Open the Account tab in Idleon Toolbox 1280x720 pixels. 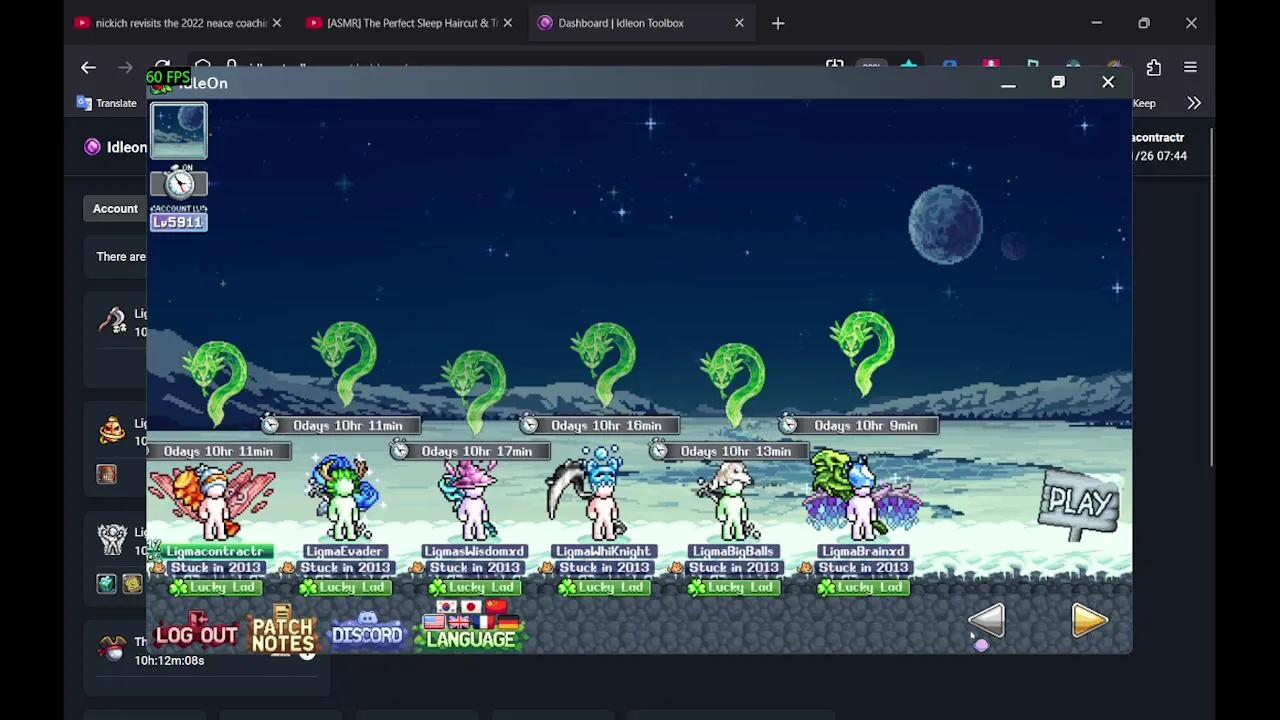(115, 209)
